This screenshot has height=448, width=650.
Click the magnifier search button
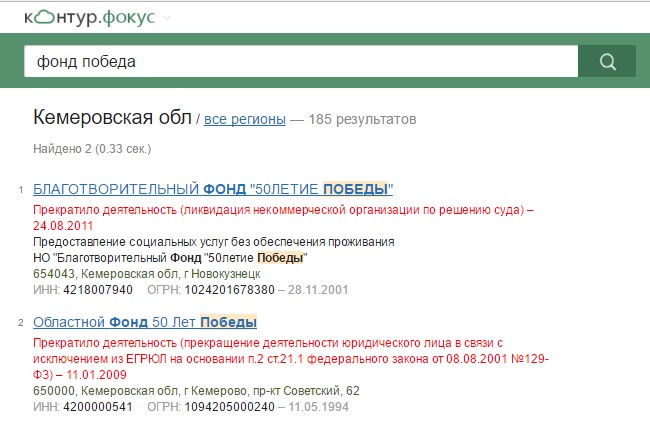[x=607, y=61]
